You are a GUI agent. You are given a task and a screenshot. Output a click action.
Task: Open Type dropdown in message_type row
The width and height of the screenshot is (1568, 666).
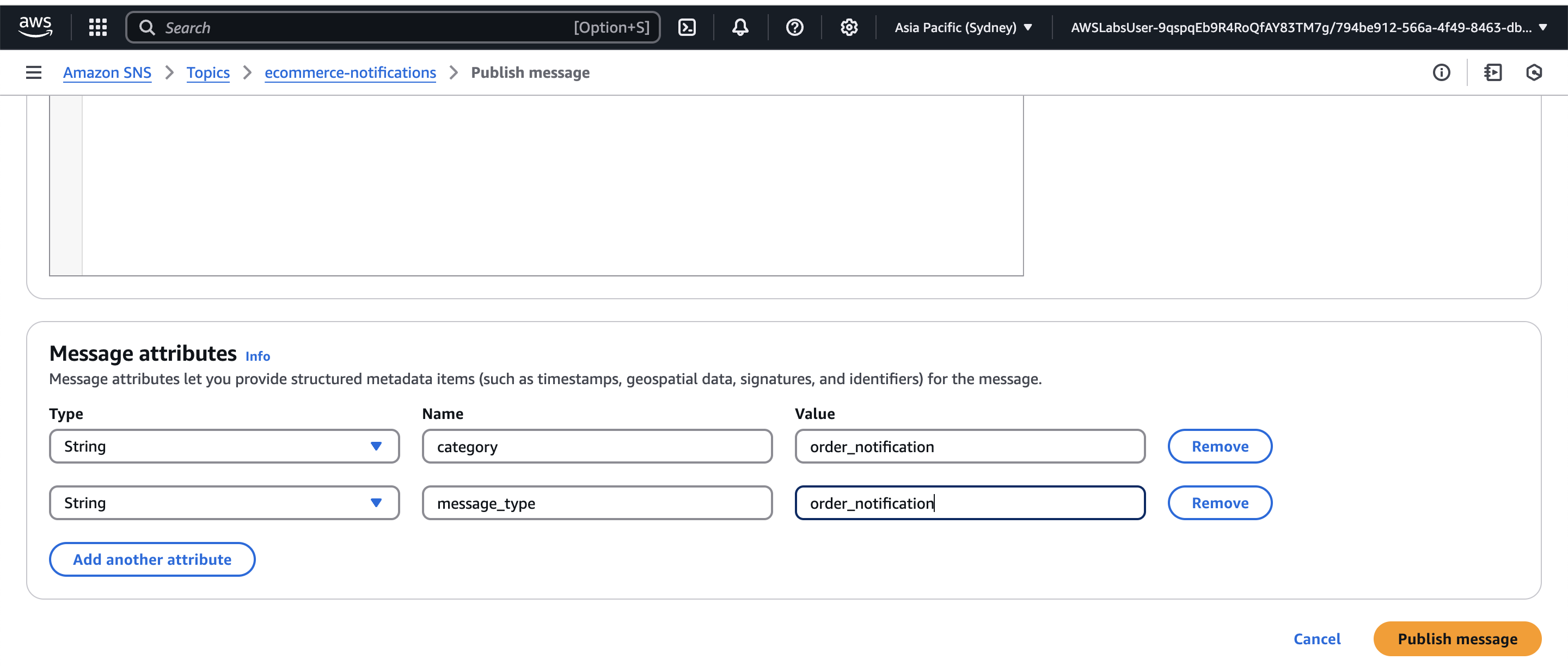tap(224, 503)
